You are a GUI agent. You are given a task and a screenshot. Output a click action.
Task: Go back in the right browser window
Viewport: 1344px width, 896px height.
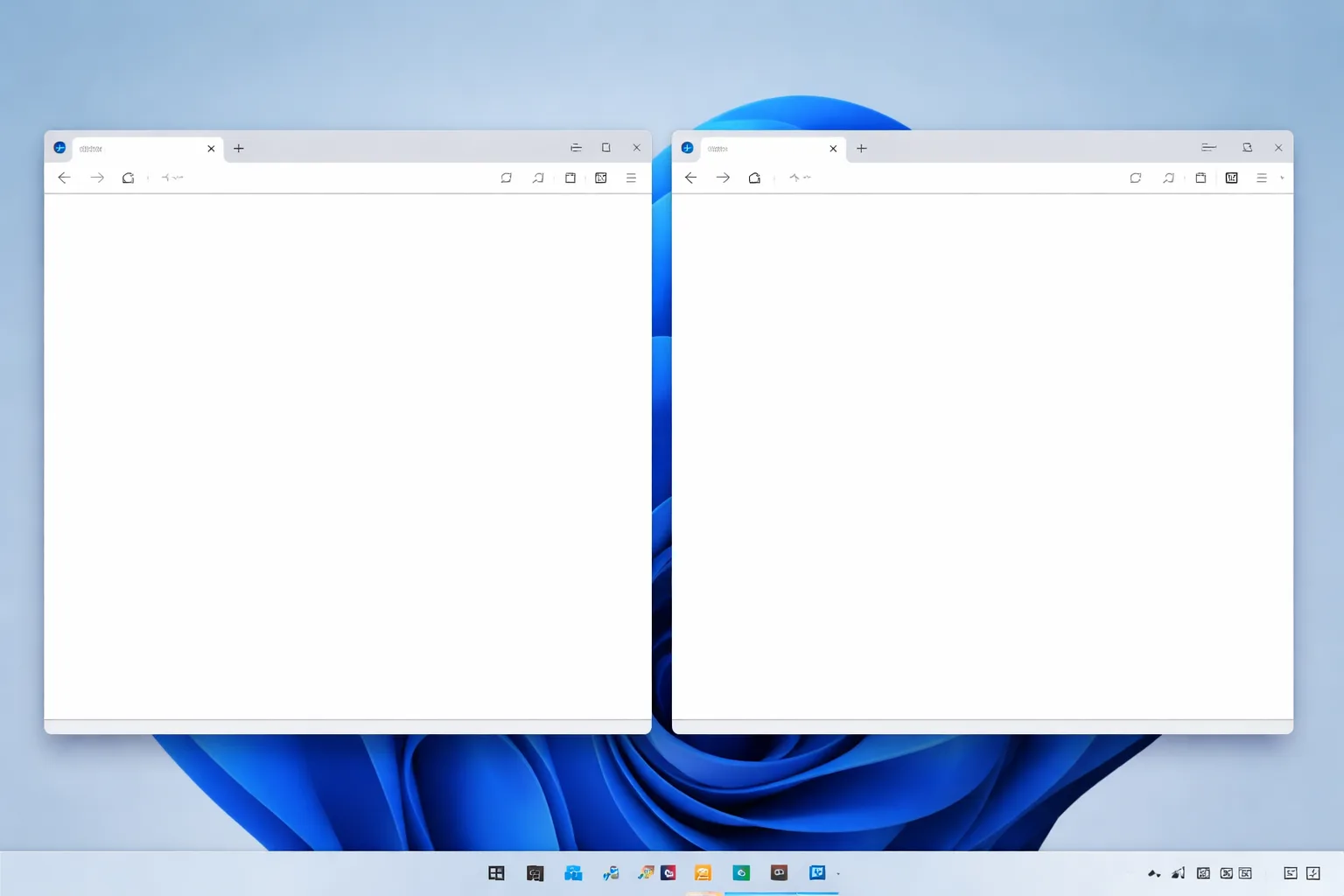pyautogui.click(x=690, y=178)
